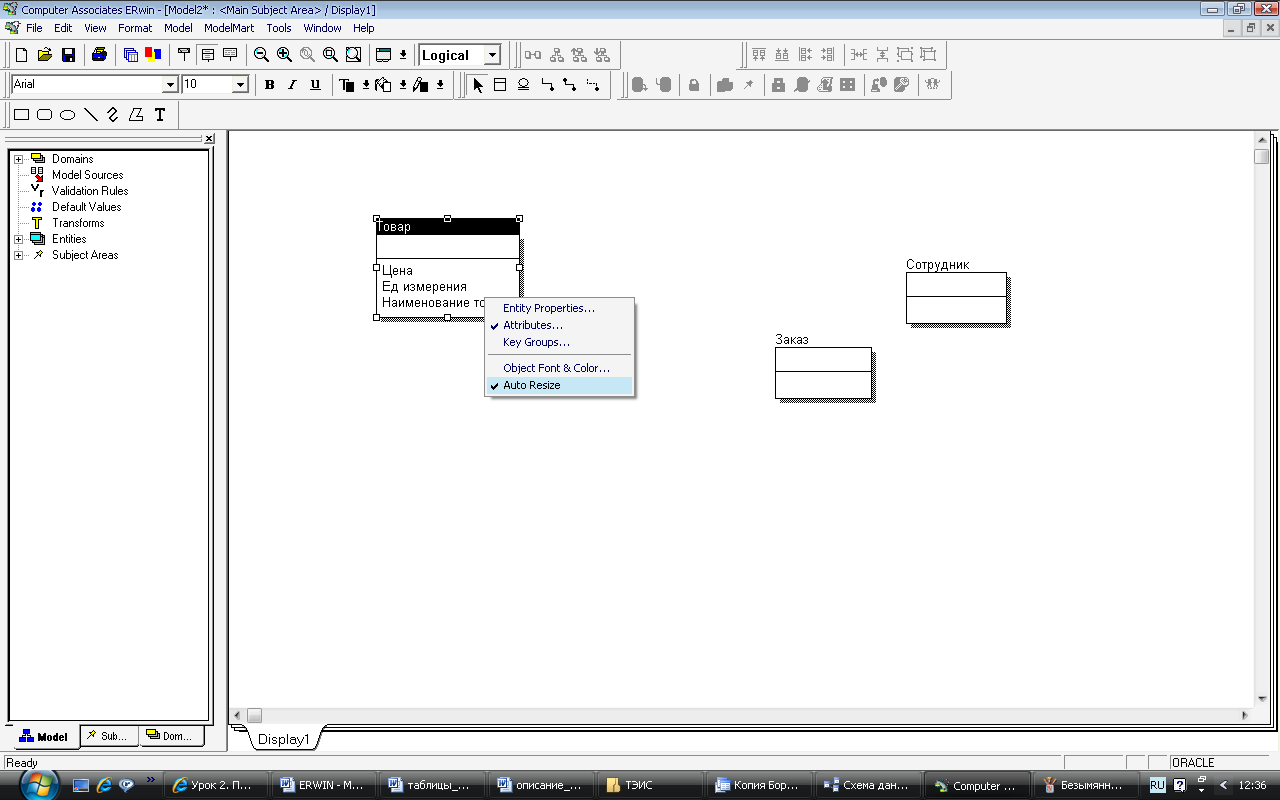Choose Key Groups... from context menu
1280x800 pixels.
[x=559, y=342]
